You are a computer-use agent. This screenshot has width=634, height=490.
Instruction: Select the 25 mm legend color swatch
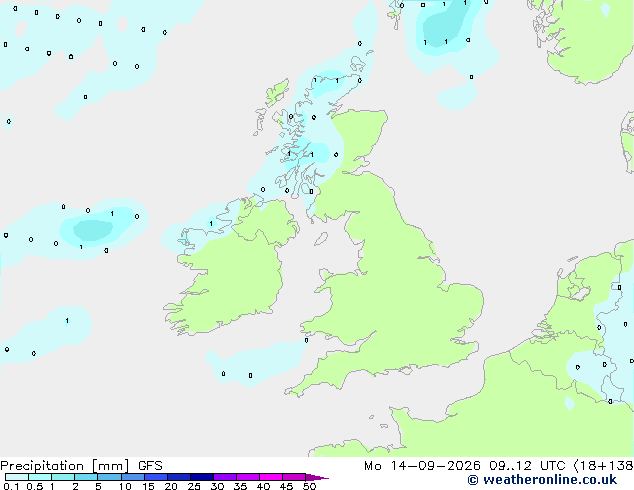tap(202, 477)
